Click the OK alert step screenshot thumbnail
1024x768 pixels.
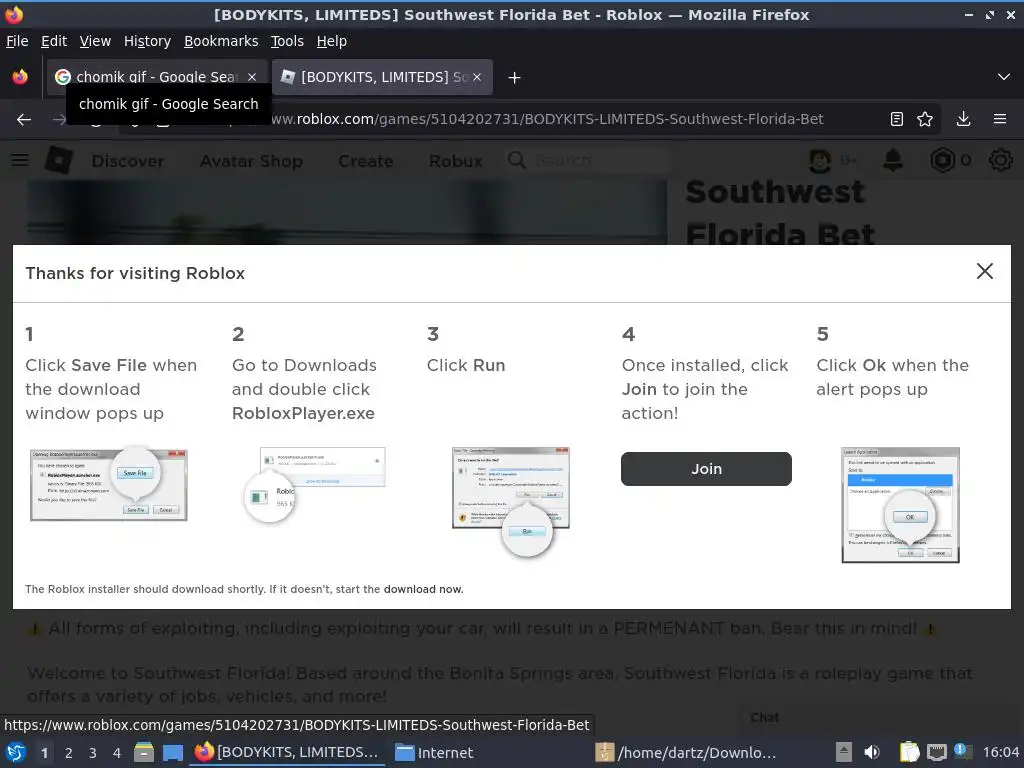pyautogui.click(x=901, y=505)
